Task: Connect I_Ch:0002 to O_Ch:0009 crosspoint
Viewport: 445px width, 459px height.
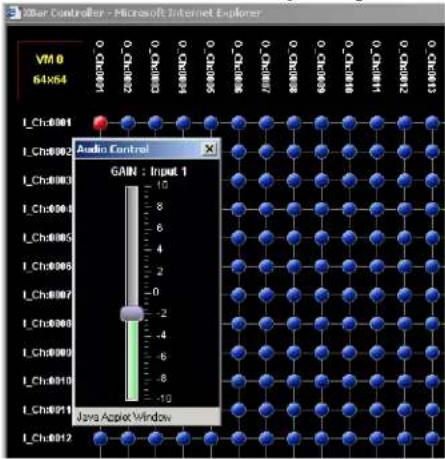Action: click(322, 152)
